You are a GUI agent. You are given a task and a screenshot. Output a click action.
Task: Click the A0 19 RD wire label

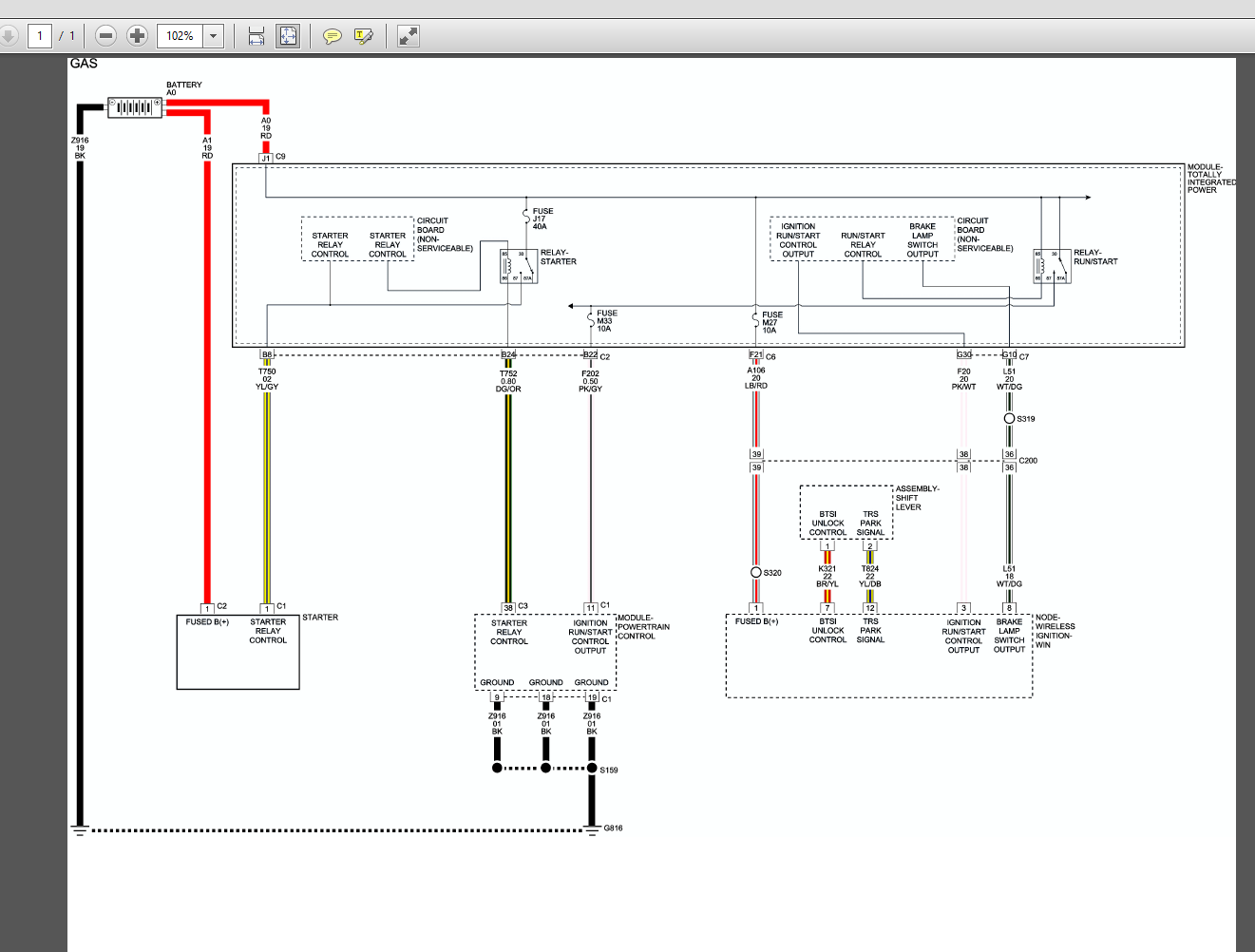click(x=266, y=128)
